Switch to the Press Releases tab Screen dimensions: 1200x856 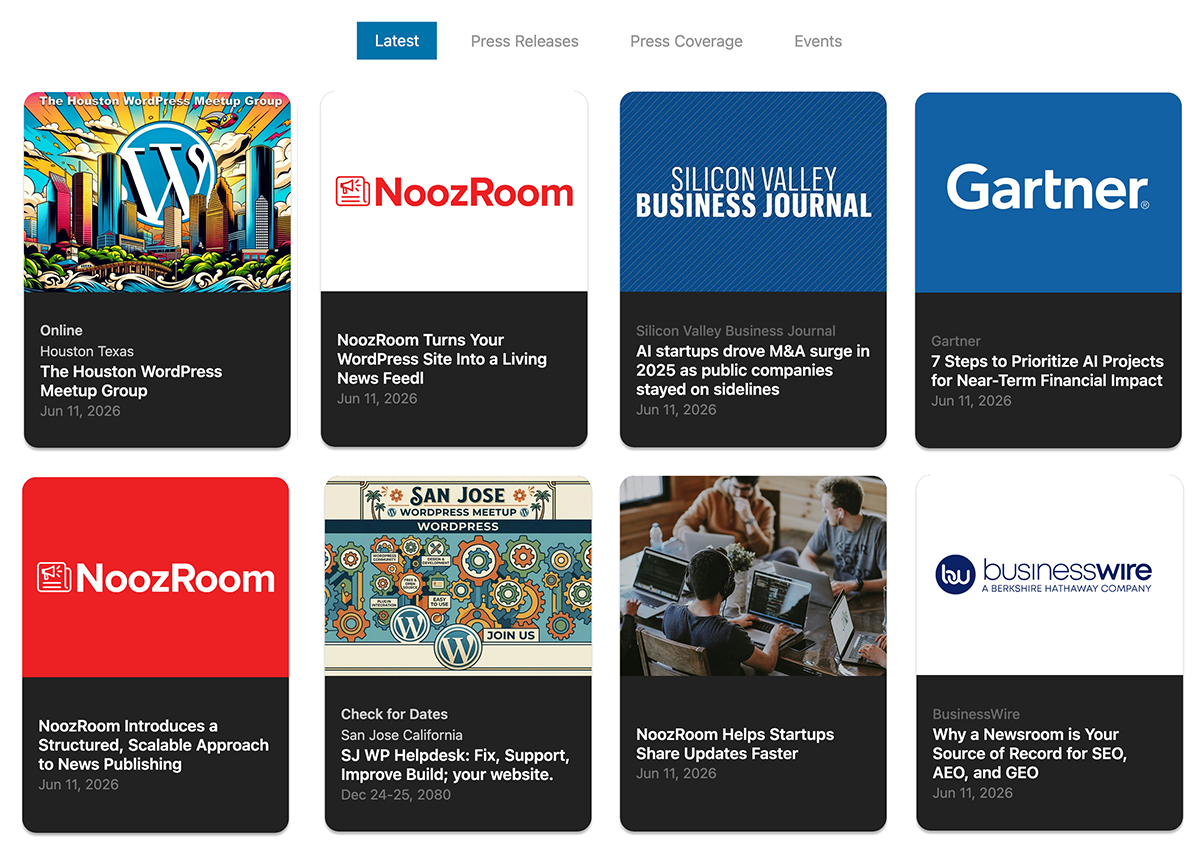525,41
